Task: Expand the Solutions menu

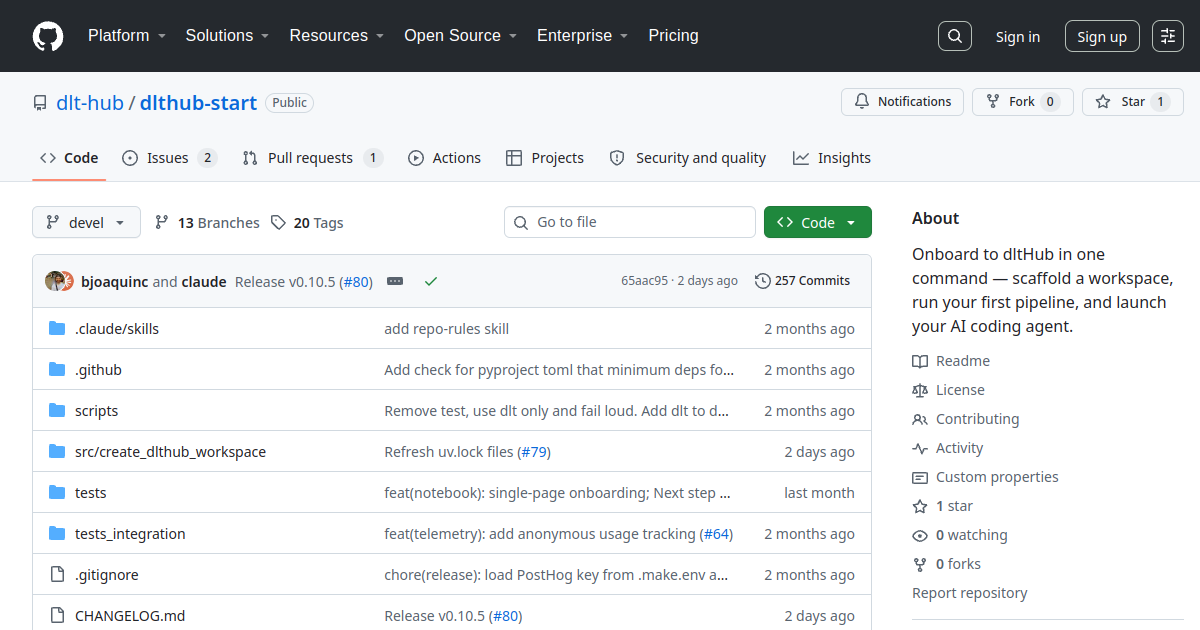Action: [x=227, y=36]
